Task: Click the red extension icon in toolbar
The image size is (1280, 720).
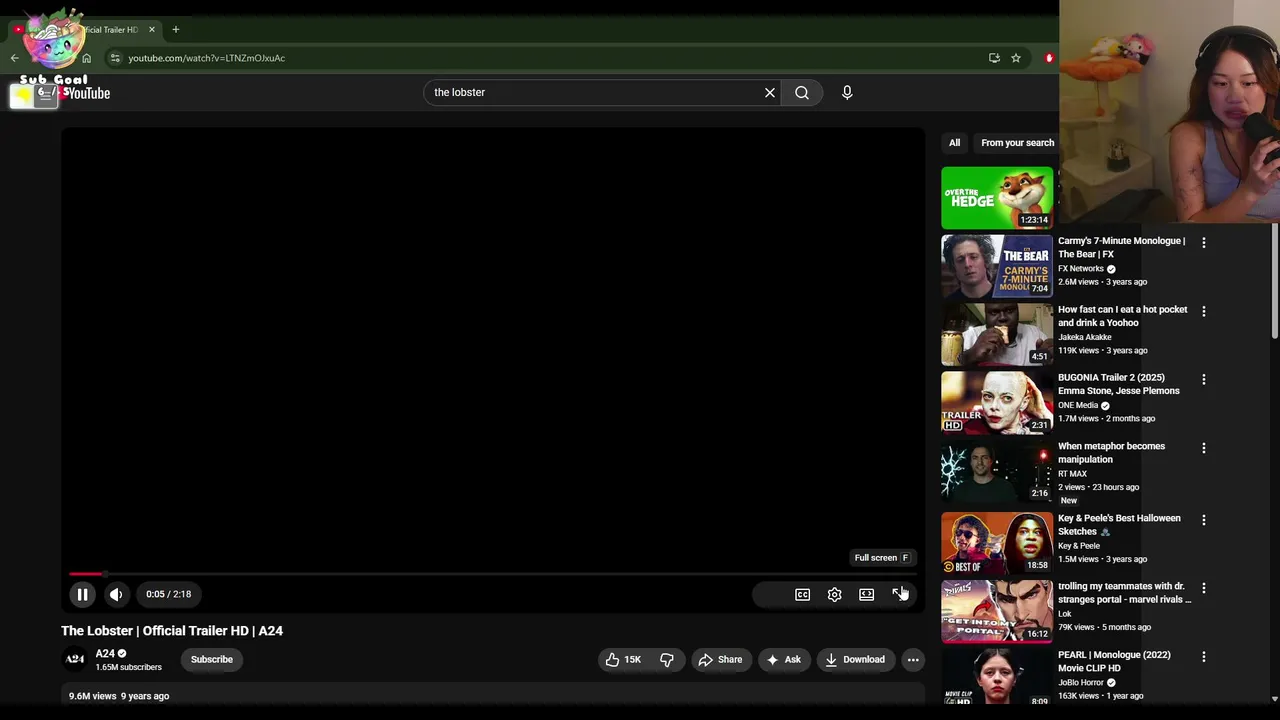Action: (x=1049, y=58)
